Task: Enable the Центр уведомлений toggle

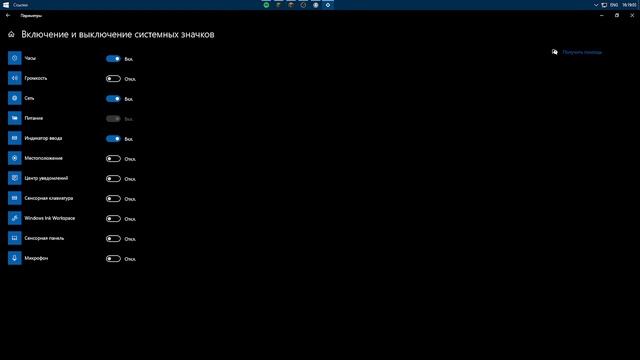Action: point(113,179)
